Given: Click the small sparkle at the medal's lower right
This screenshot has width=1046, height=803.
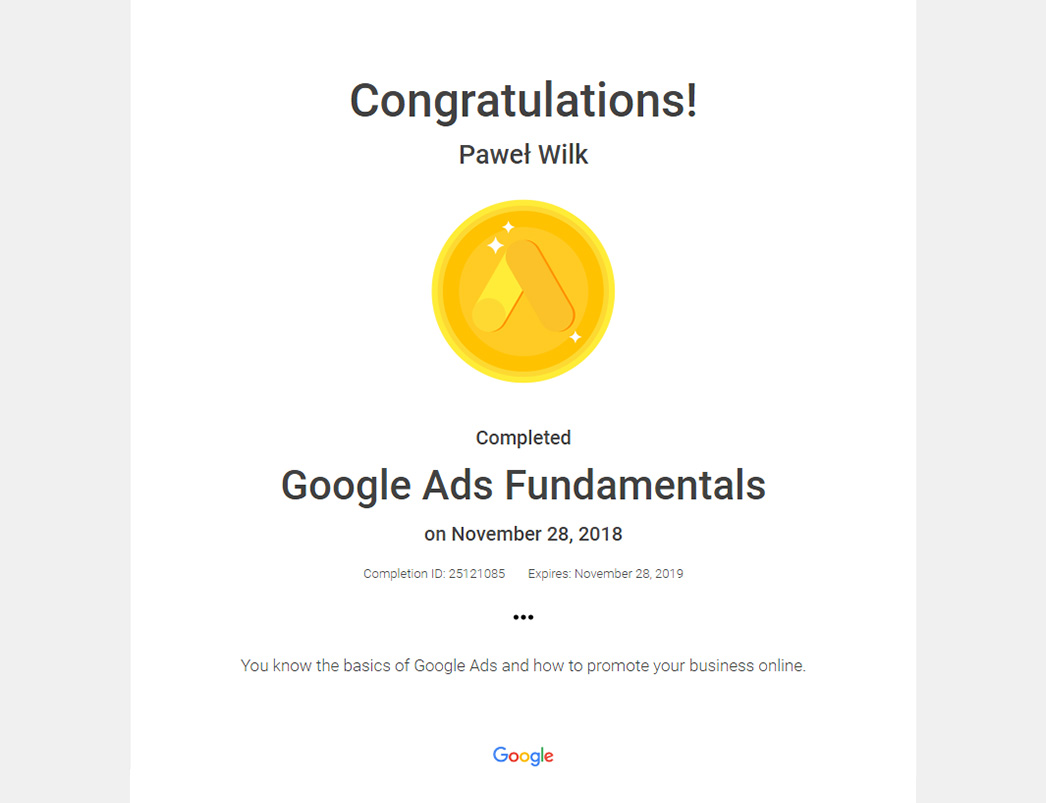Looking at the screenshot, I should [x=575, y=337].
